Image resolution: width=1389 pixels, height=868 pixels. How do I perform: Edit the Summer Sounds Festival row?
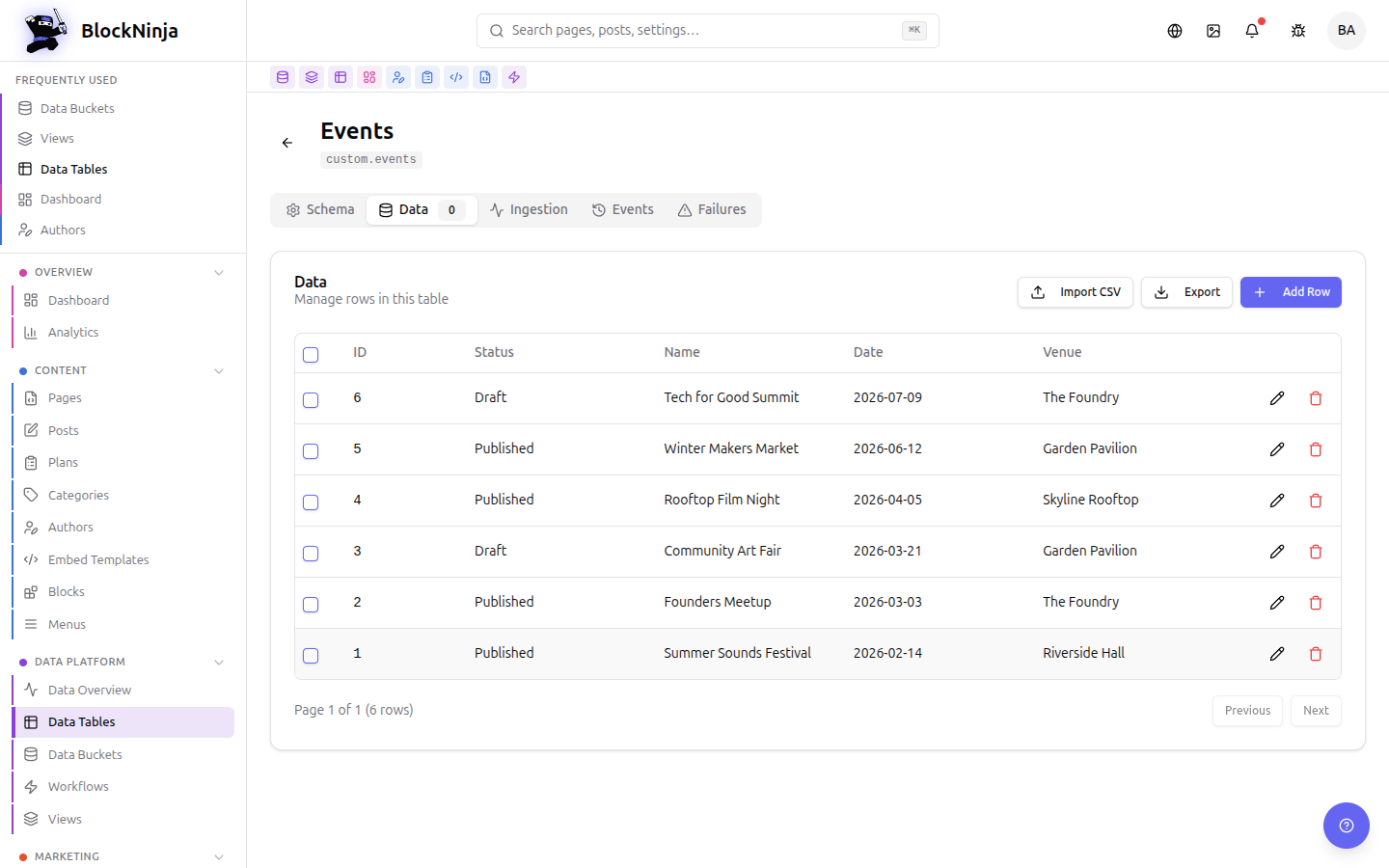point(1277,654)
